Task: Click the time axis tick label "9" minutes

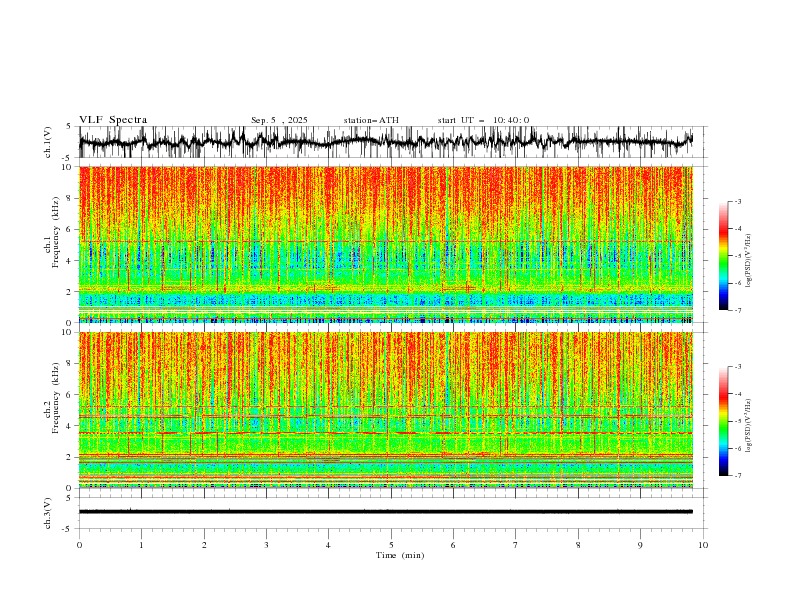Action: [640, 545]
